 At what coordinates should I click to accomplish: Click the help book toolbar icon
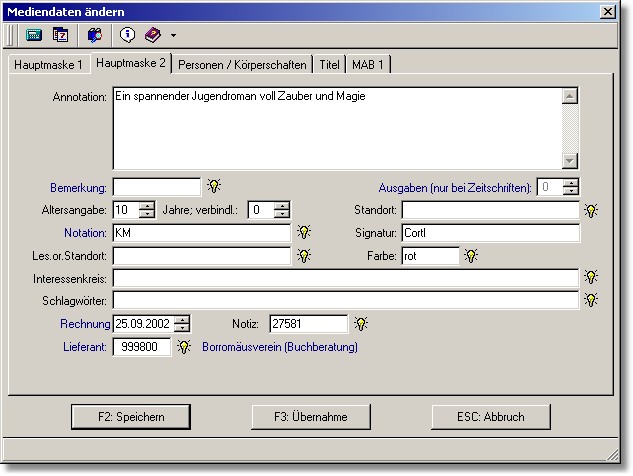152,34
